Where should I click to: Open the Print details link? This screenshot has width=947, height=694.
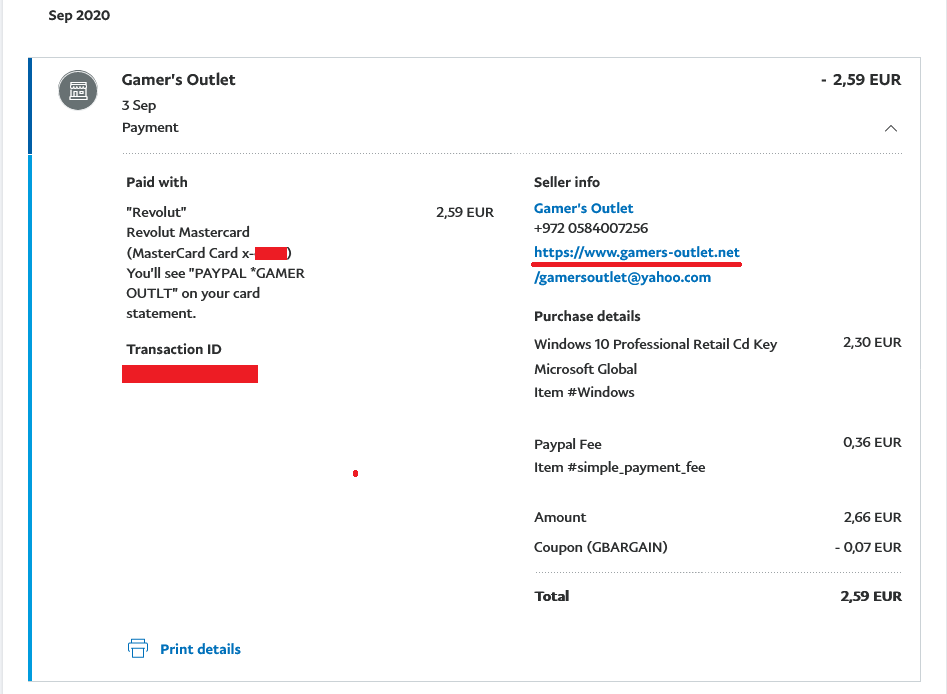[x=200, y=649]
